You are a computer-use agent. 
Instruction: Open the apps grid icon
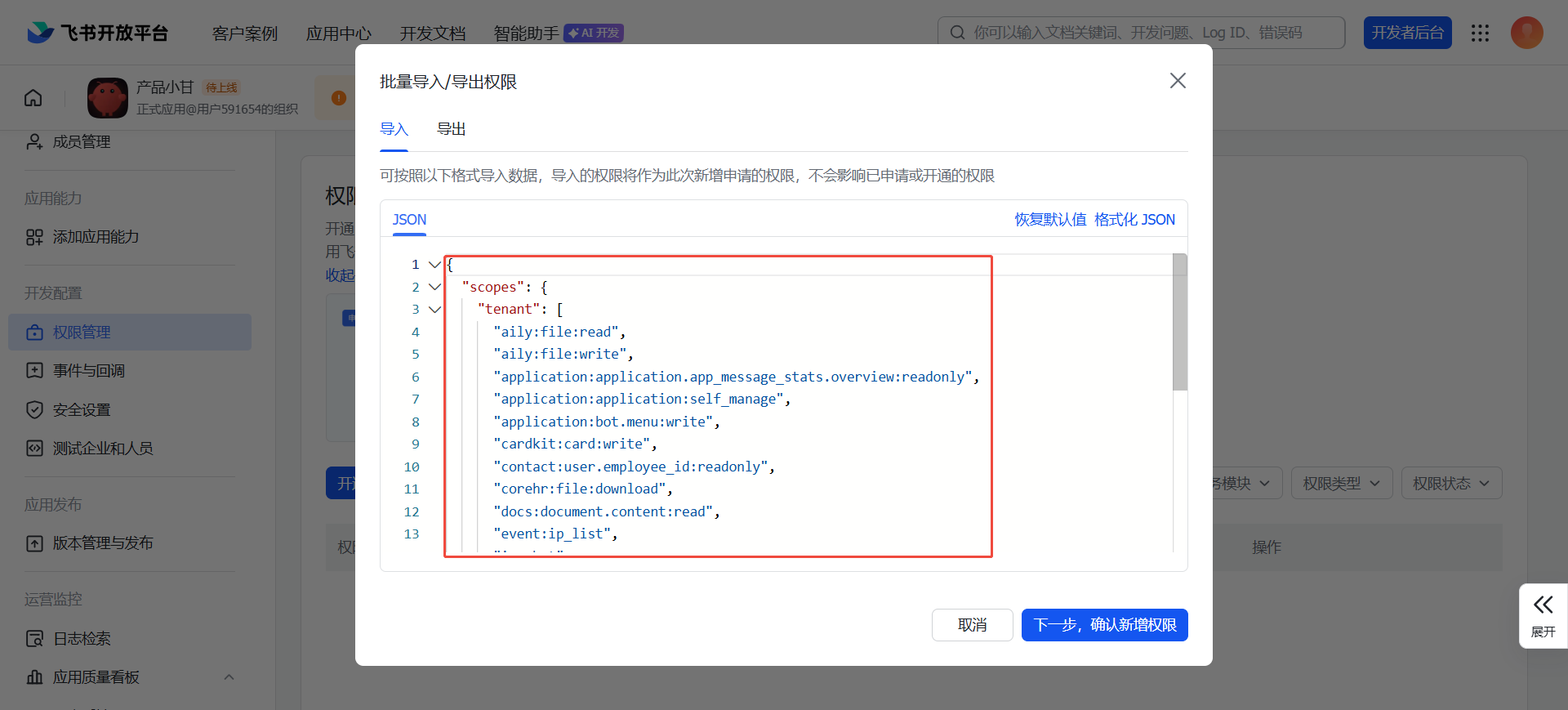[1480, 33]
